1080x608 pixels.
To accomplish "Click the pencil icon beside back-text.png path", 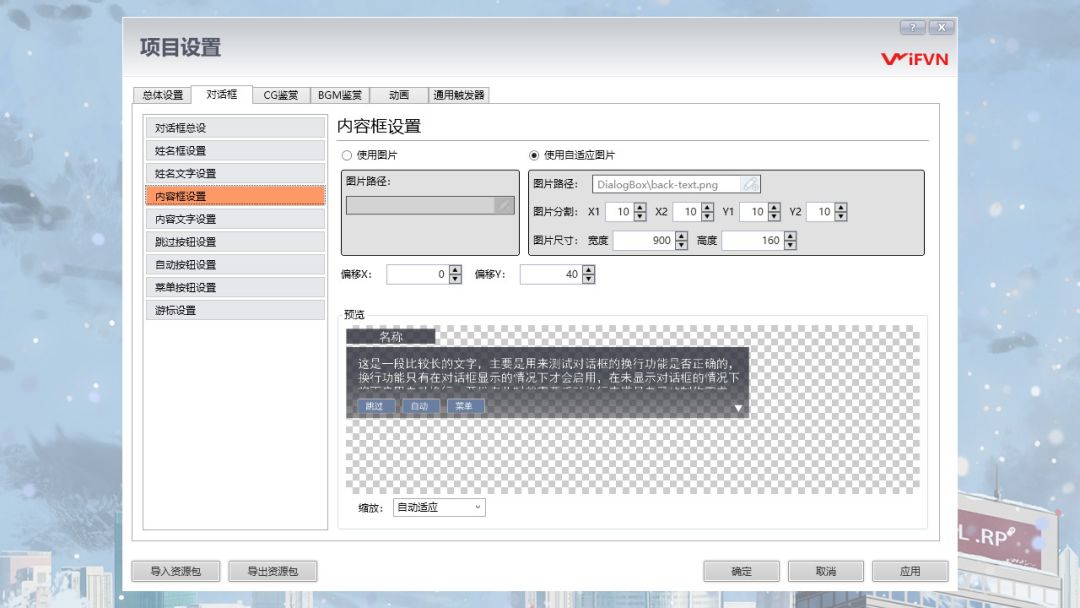I will click(748, 184).
